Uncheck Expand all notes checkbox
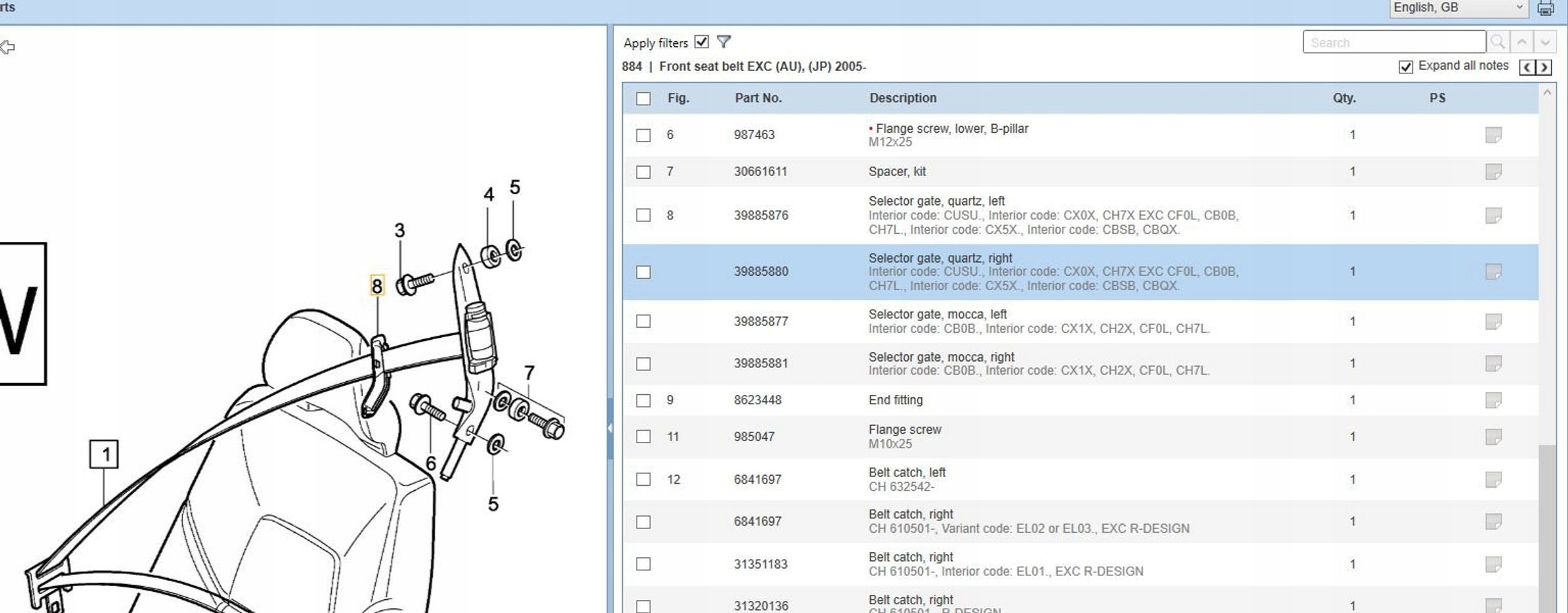The width and height of the screenshot is (1568, 613). pyautogui.click(x=1406, y=67)
